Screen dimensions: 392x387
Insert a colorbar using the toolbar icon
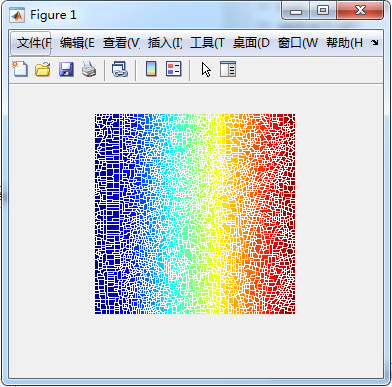[x=151, y=69]
